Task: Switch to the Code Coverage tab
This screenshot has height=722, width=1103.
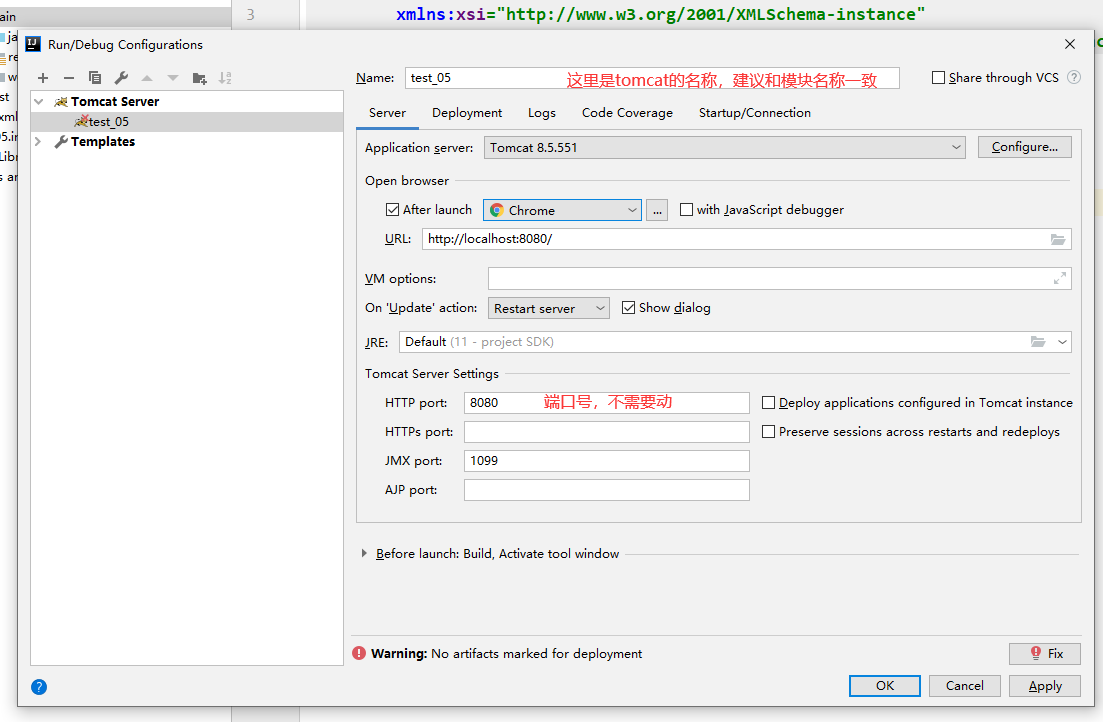Action: click(x=627, y=113)
